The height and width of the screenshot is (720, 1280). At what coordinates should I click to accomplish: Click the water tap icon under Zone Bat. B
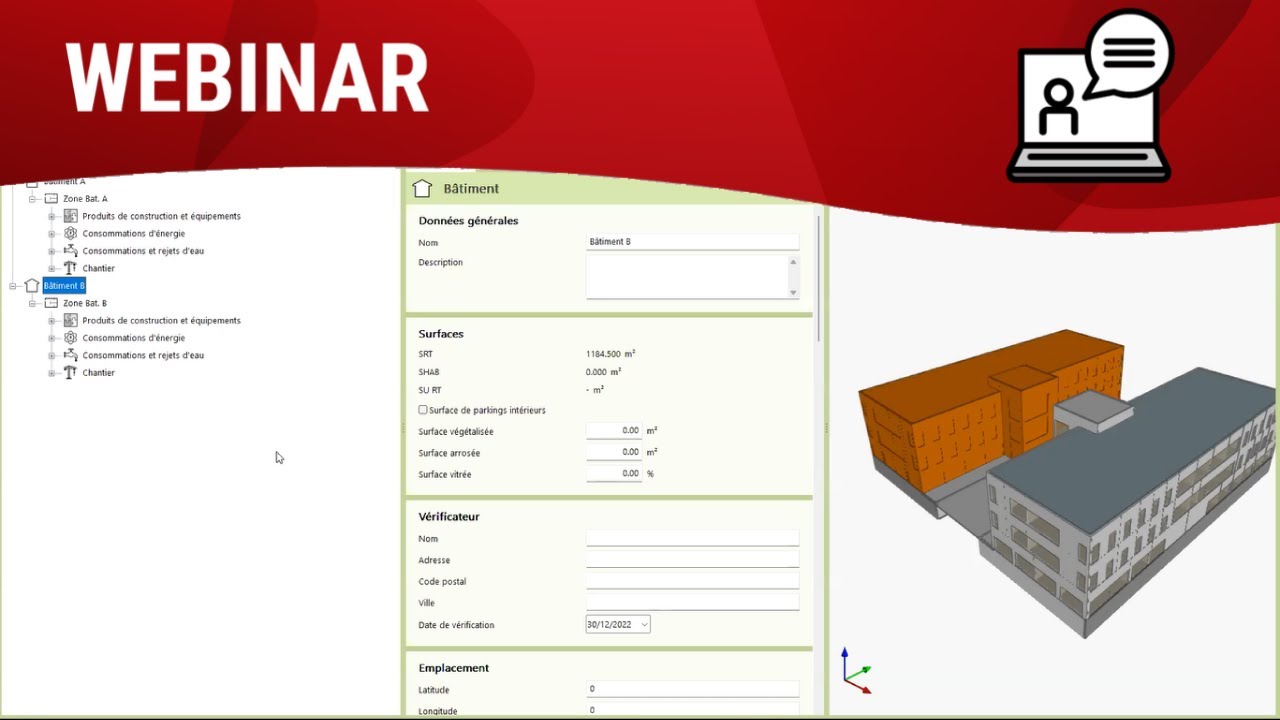pyautogui.click(x=70, y=355)
